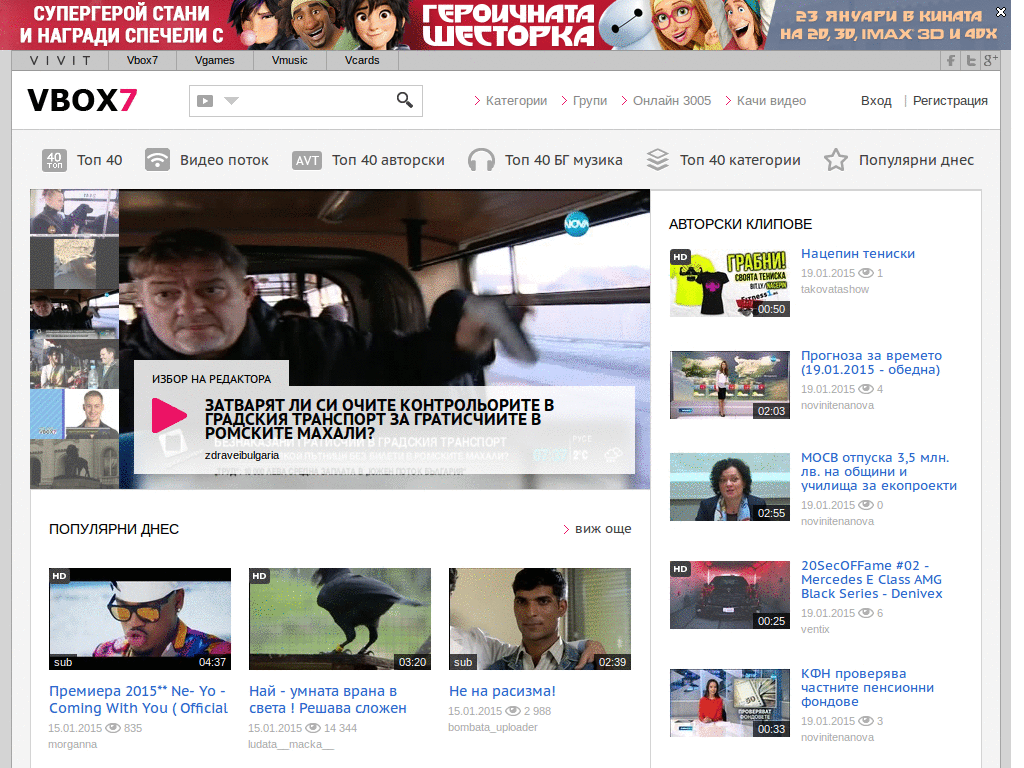Open Не на расизма video thumbnail

coord(540,618)
